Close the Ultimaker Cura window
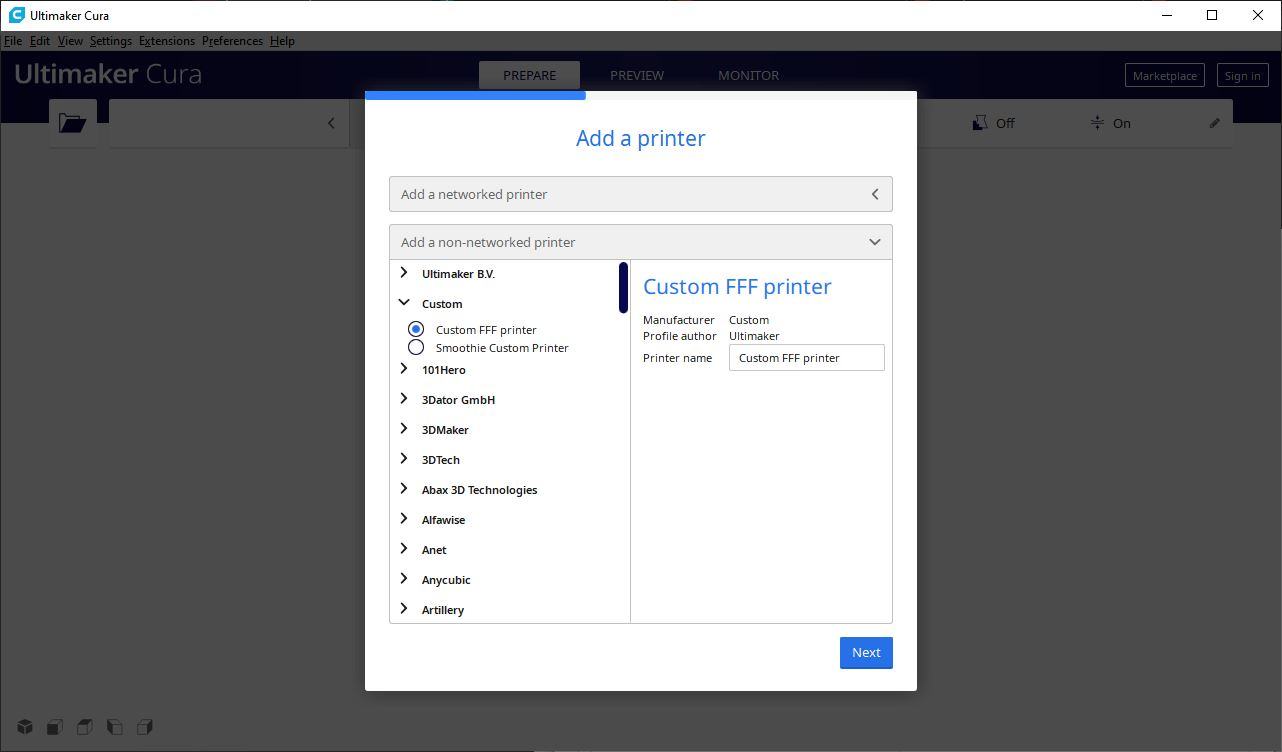This screenshot has height=752, width=1282. pos(1258,15)
